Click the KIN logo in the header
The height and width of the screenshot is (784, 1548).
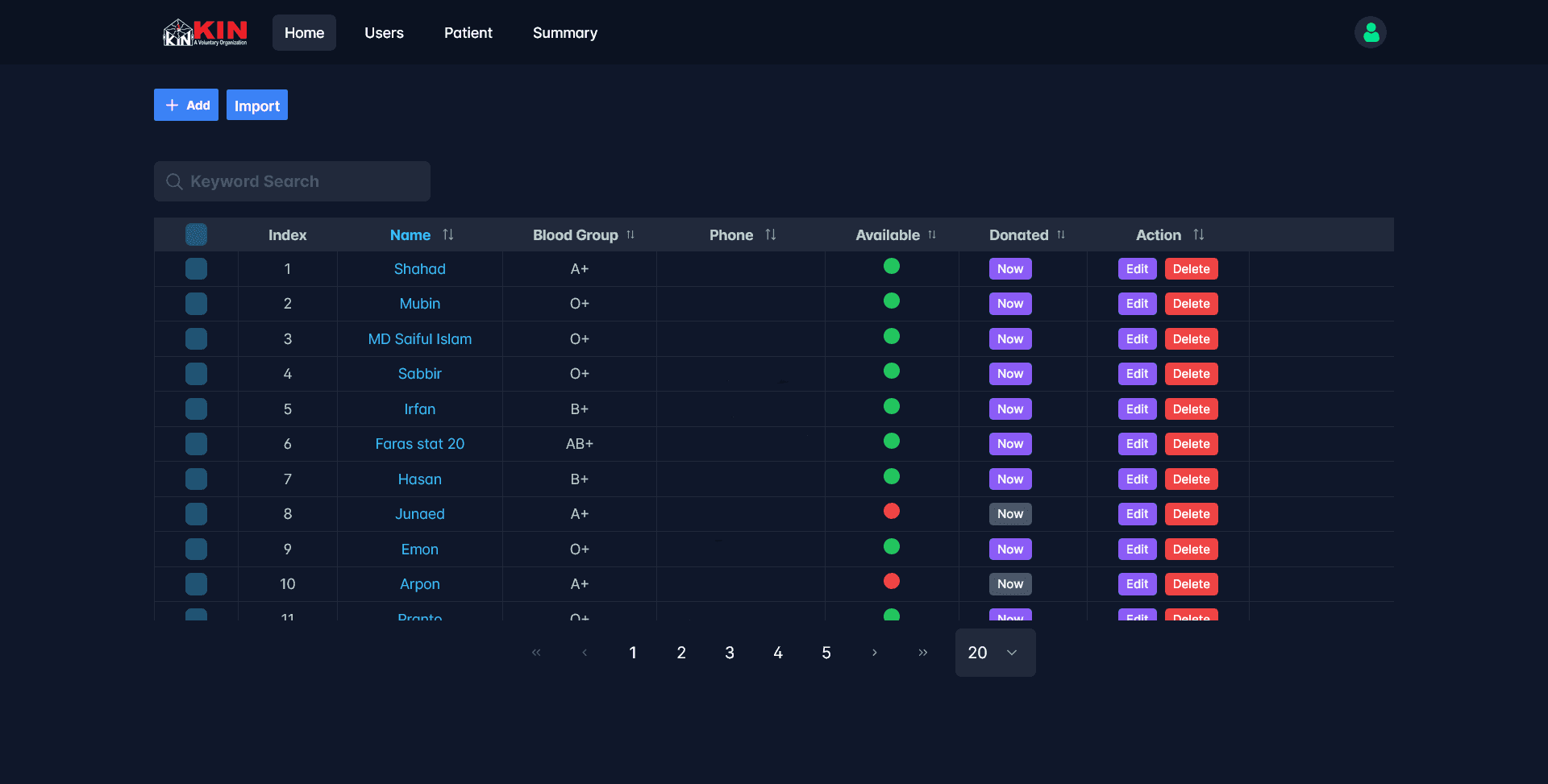(206, 33)
